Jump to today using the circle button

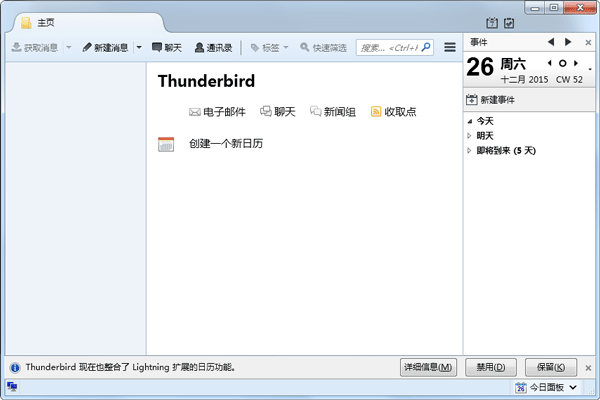tap(562, 63)
